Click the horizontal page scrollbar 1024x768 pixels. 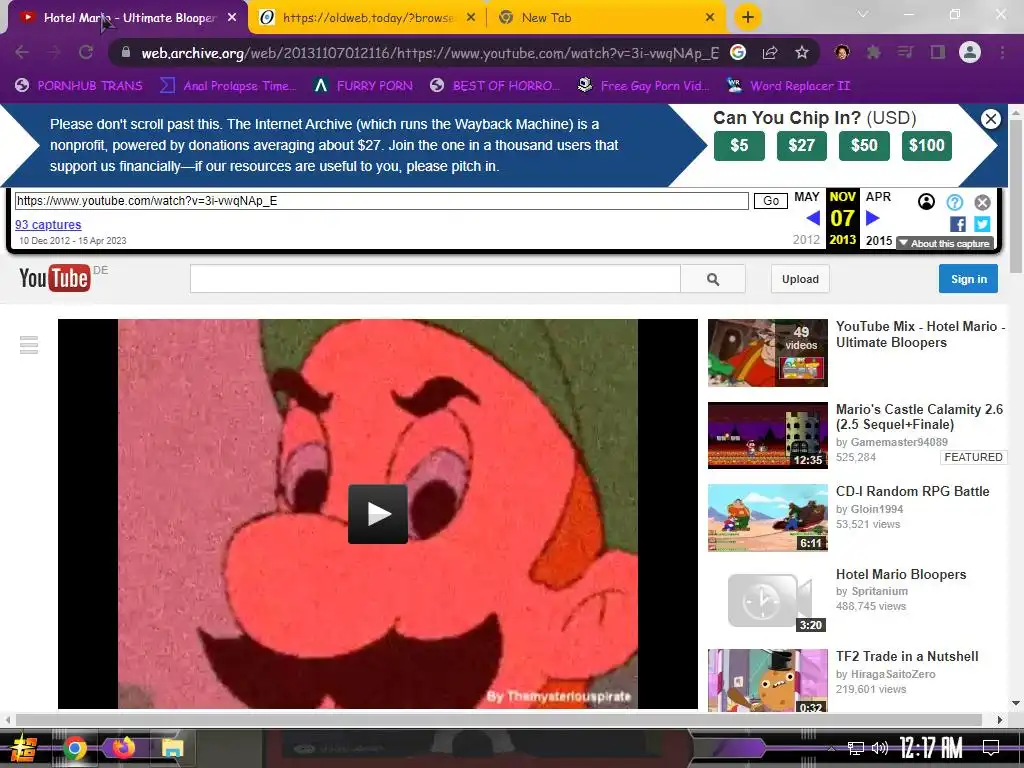coord(499,720)
